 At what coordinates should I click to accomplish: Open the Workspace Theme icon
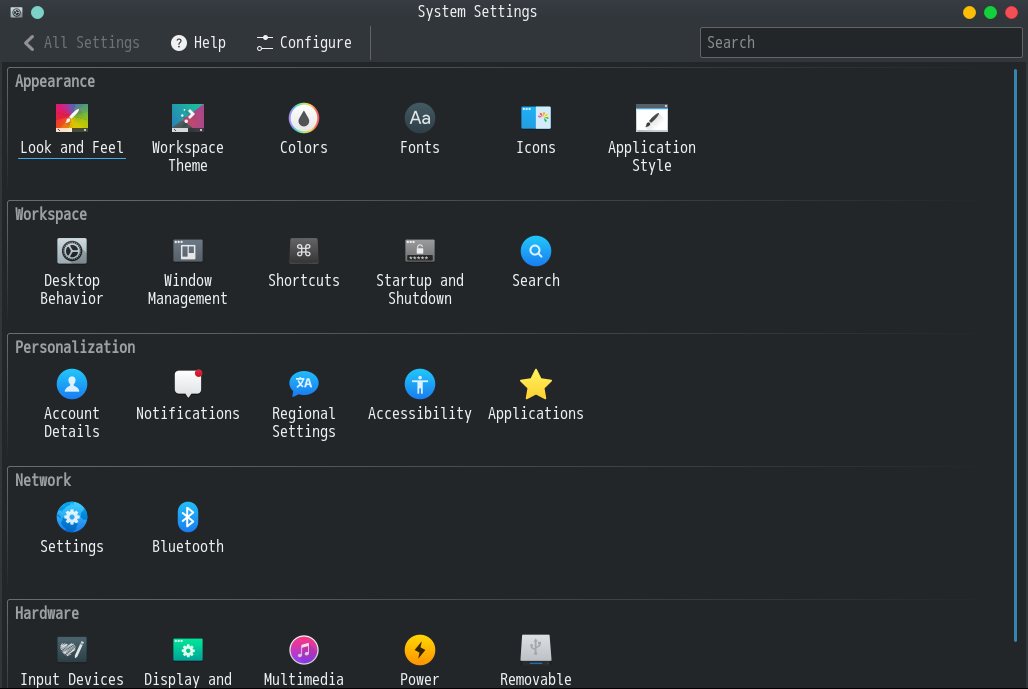(188, 118)
